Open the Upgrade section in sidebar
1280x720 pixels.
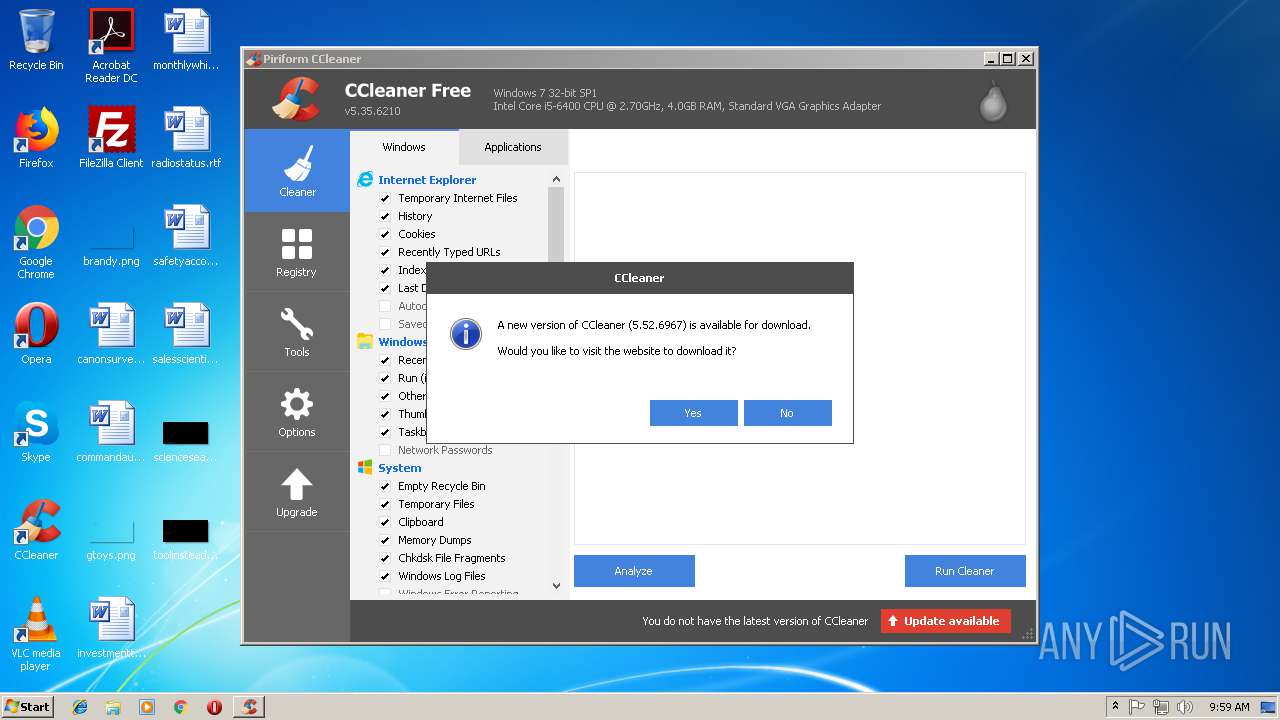coord(297,492)
